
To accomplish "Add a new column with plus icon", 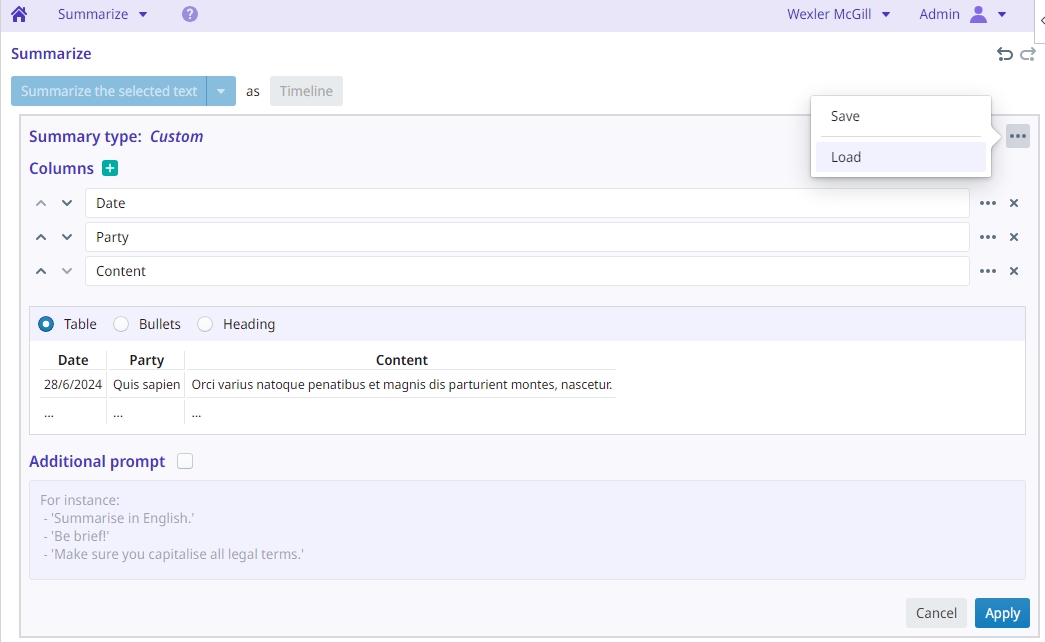I will click(110, 169).
